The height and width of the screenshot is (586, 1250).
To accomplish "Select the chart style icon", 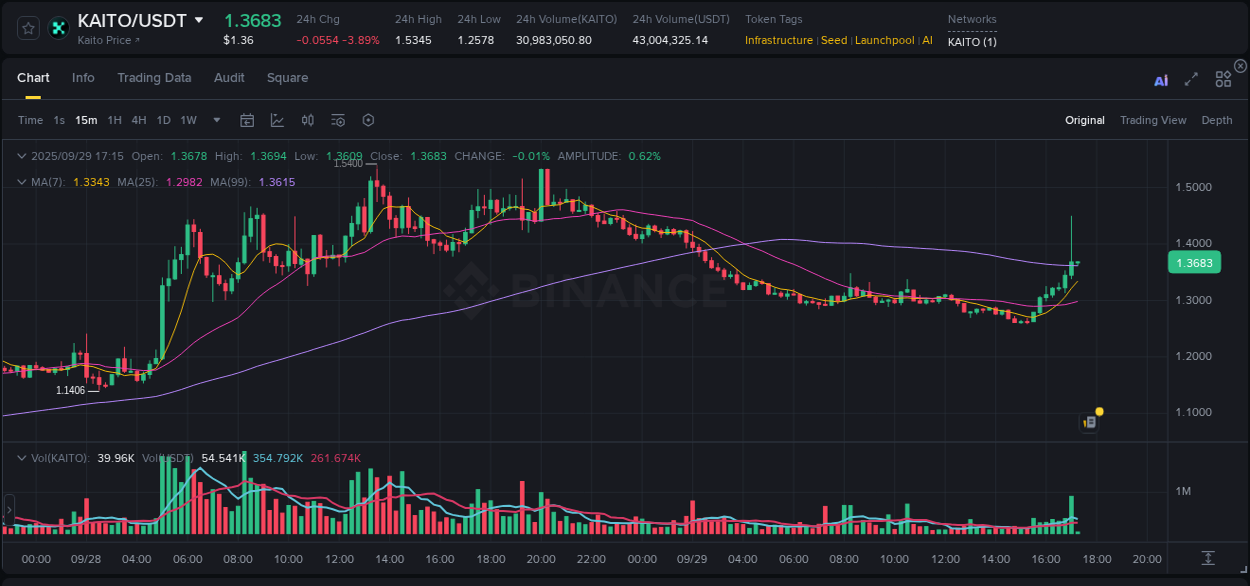I will tap(277, 120).
